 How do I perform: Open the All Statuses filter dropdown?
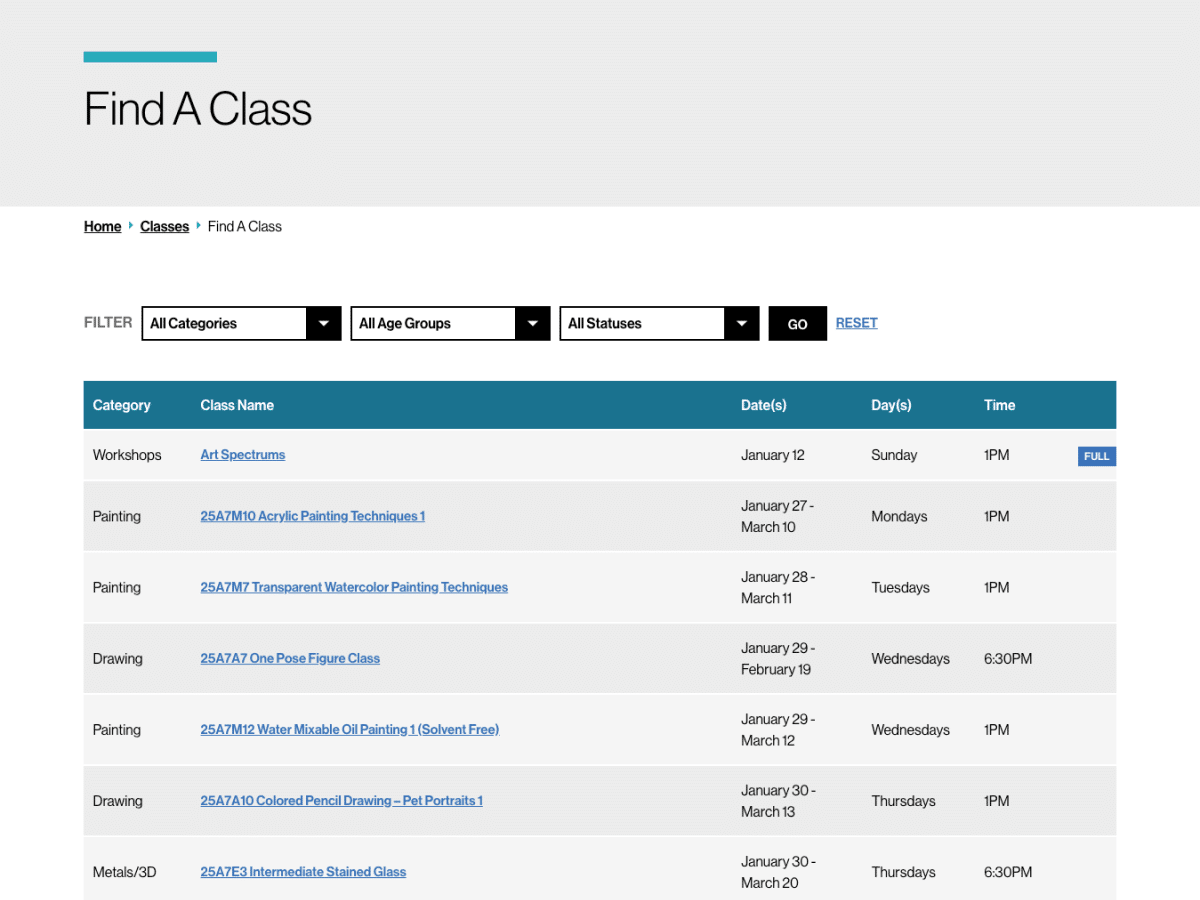pos(659,323)
